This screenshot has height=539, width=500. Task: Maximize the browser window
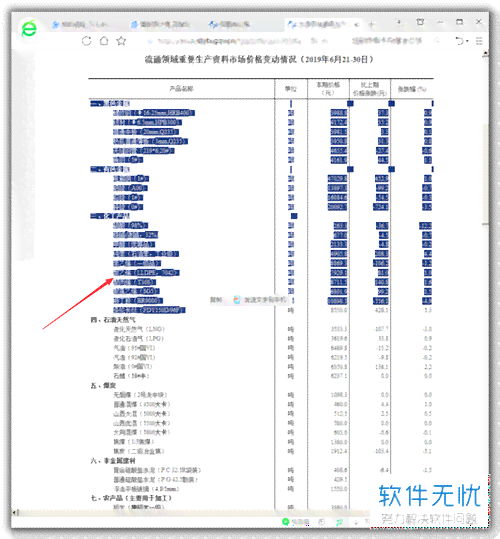(x=459, y=22)
